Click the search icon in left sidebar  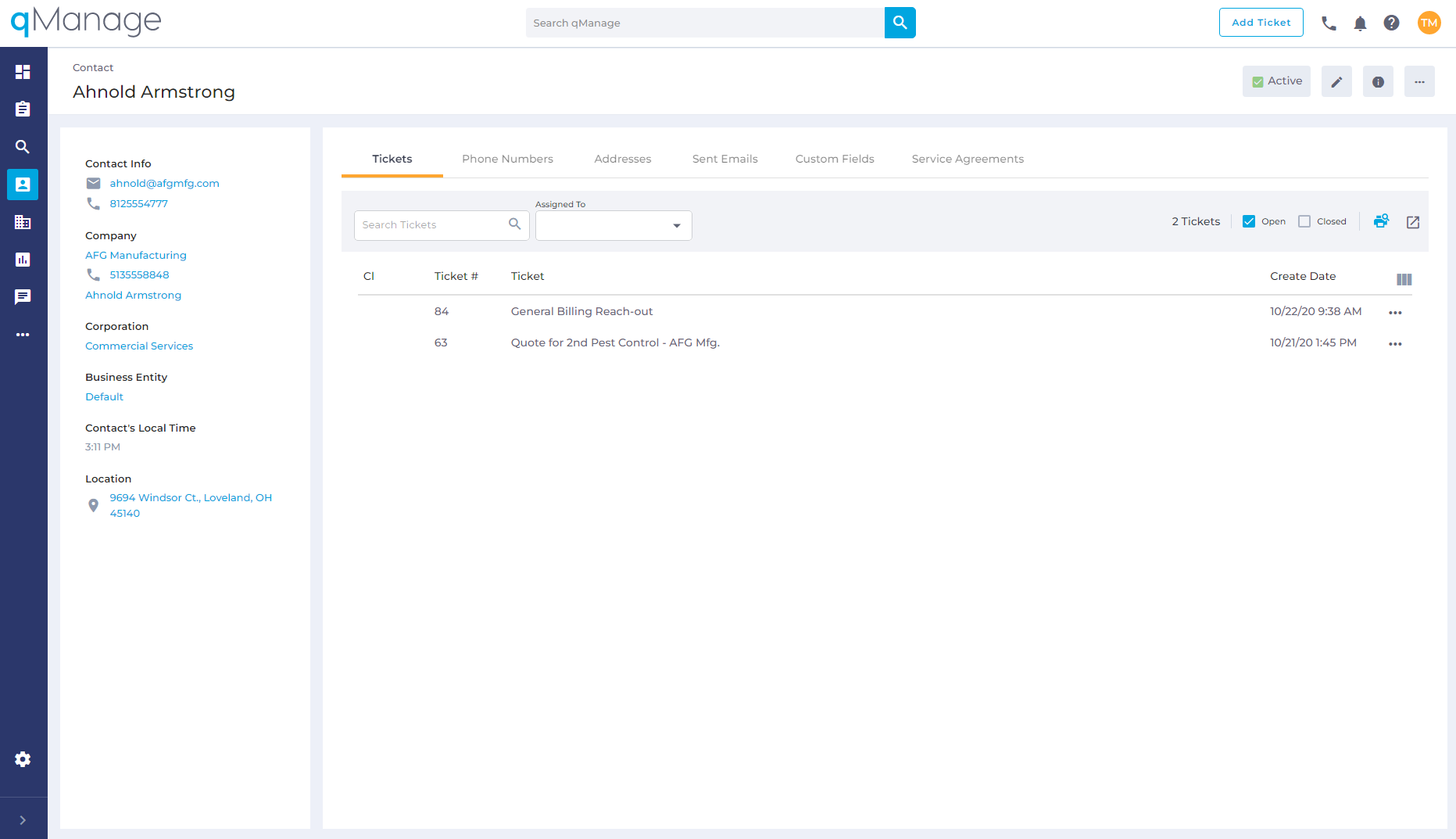(x=23, y=147)
